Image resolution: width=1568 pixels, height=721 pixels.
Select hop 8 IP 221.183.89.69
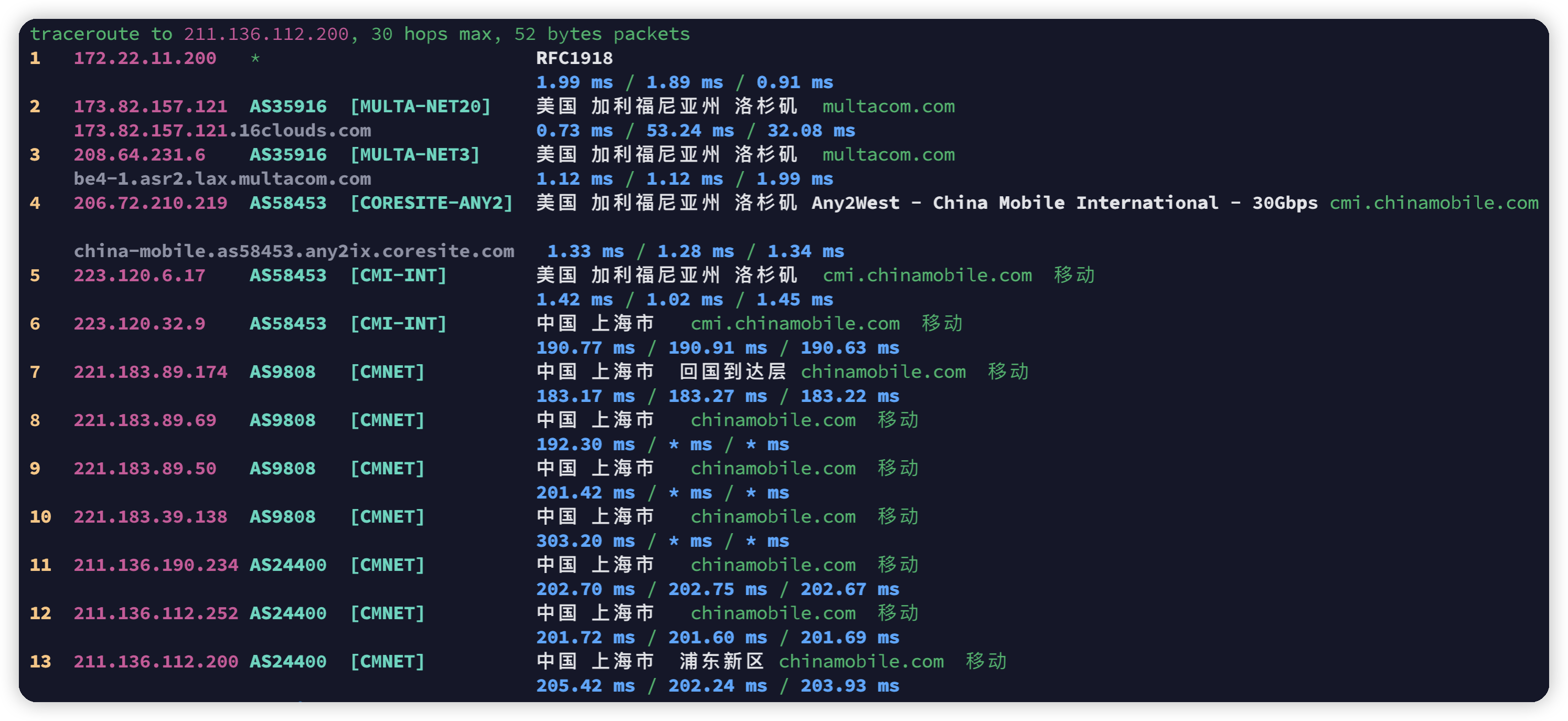coord(145,420)
